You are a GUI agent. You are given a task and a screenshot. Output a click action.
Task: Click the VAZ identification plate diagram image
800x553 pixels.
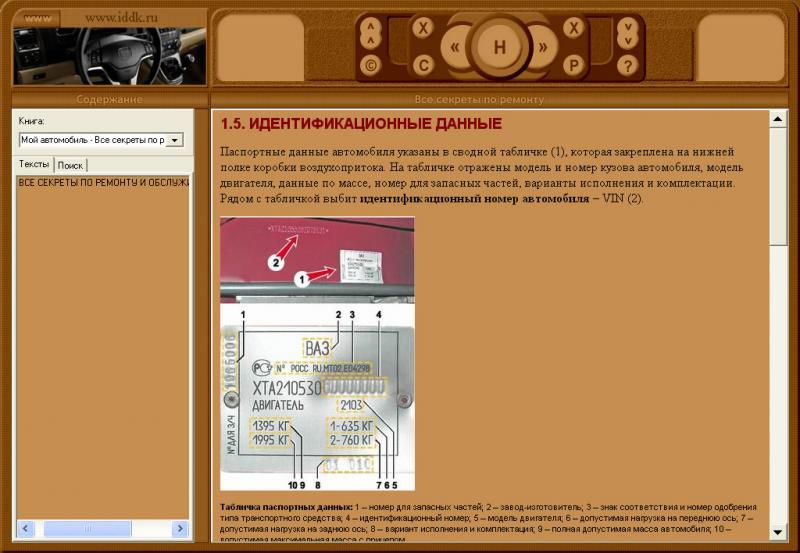tap(317, 353)
